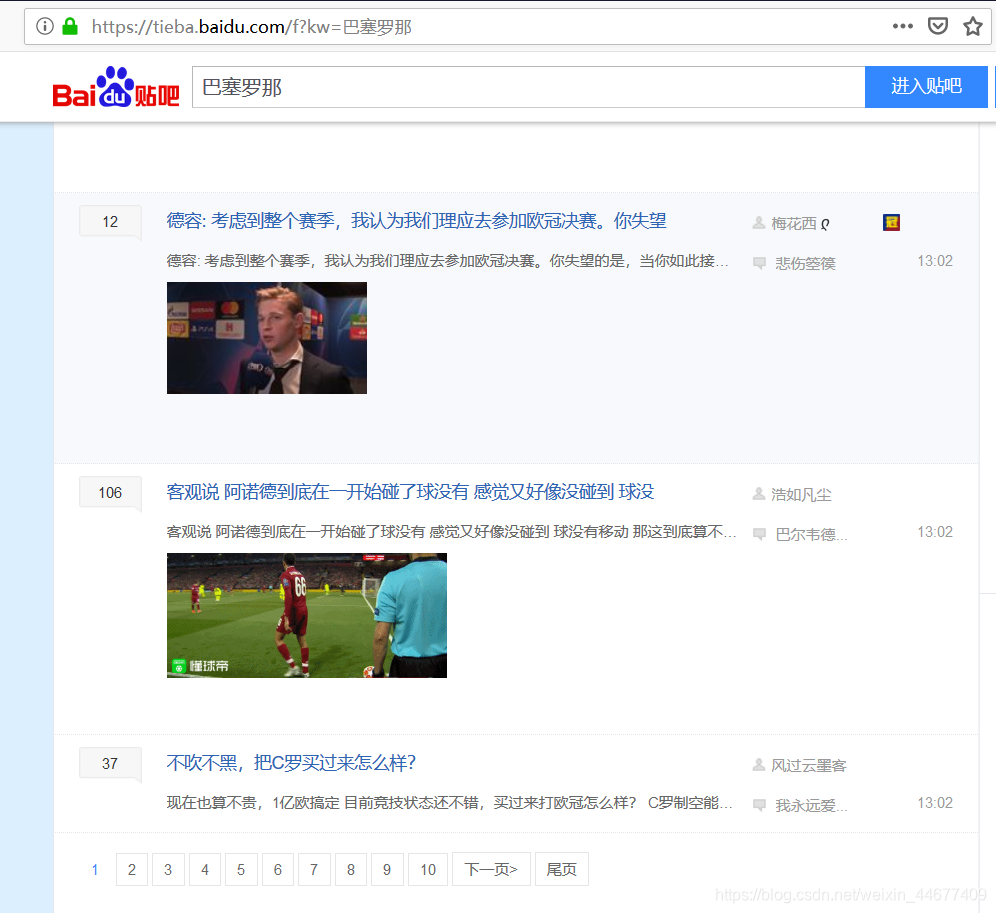Click the 13:02 timestamp of the C罗 thread
This screenshot has width=996, height=913.
click(x=934, y=803)
